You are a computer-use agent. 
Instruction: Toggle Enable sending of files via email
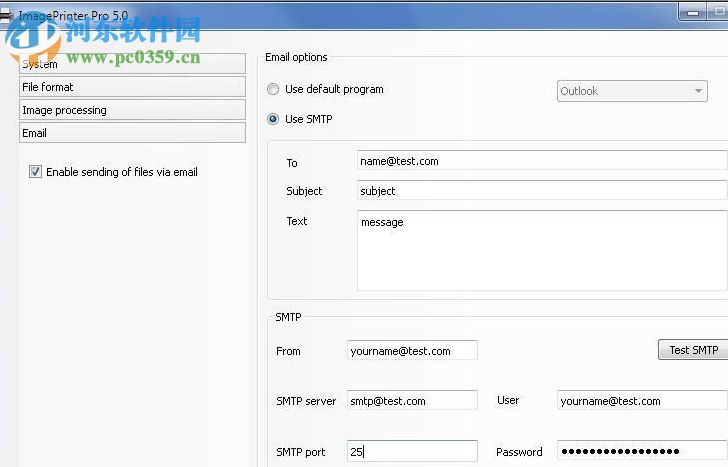pos(35,172)
